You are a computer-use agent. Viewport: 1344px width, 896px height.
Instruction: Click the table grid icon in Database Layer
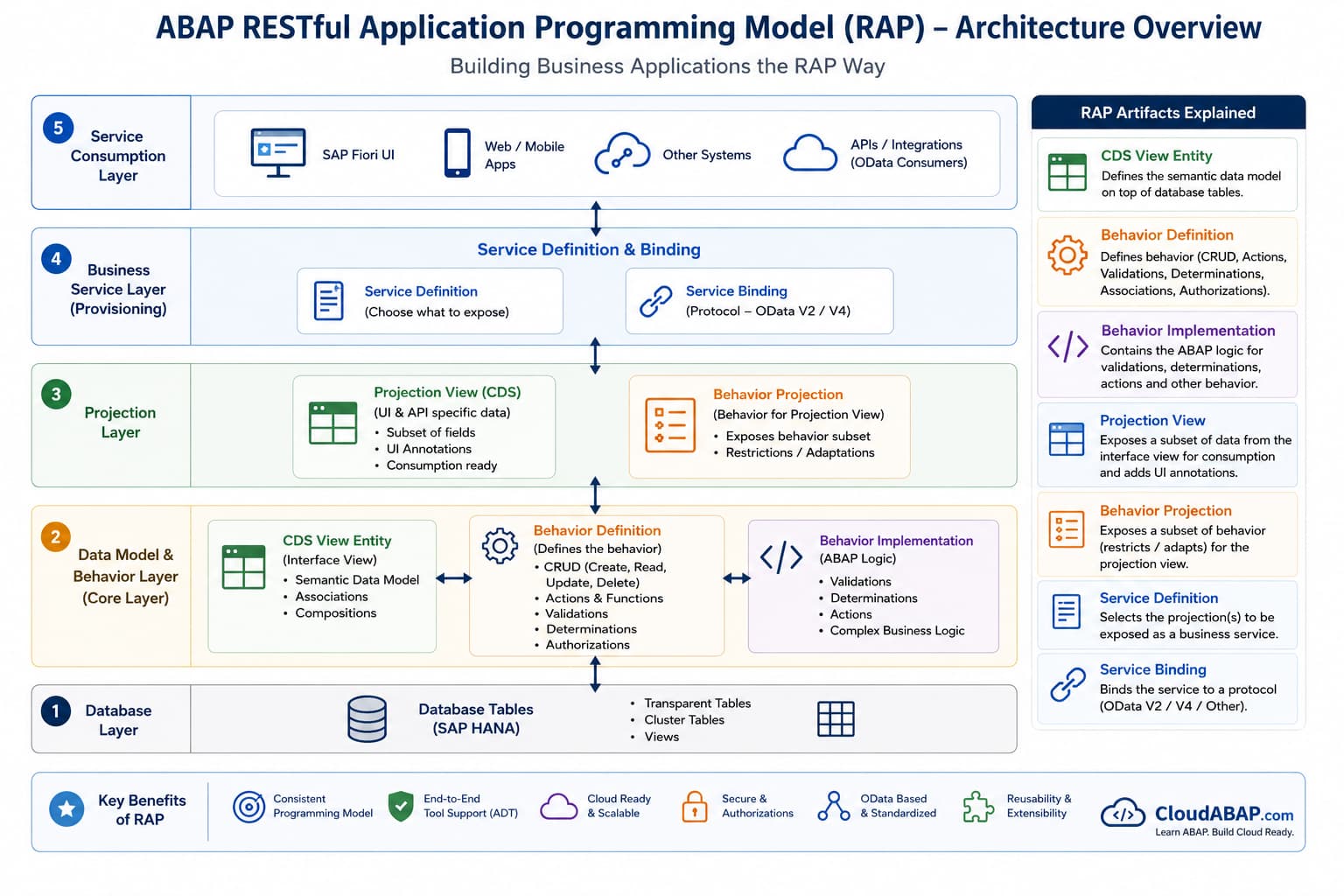[836, 719]
